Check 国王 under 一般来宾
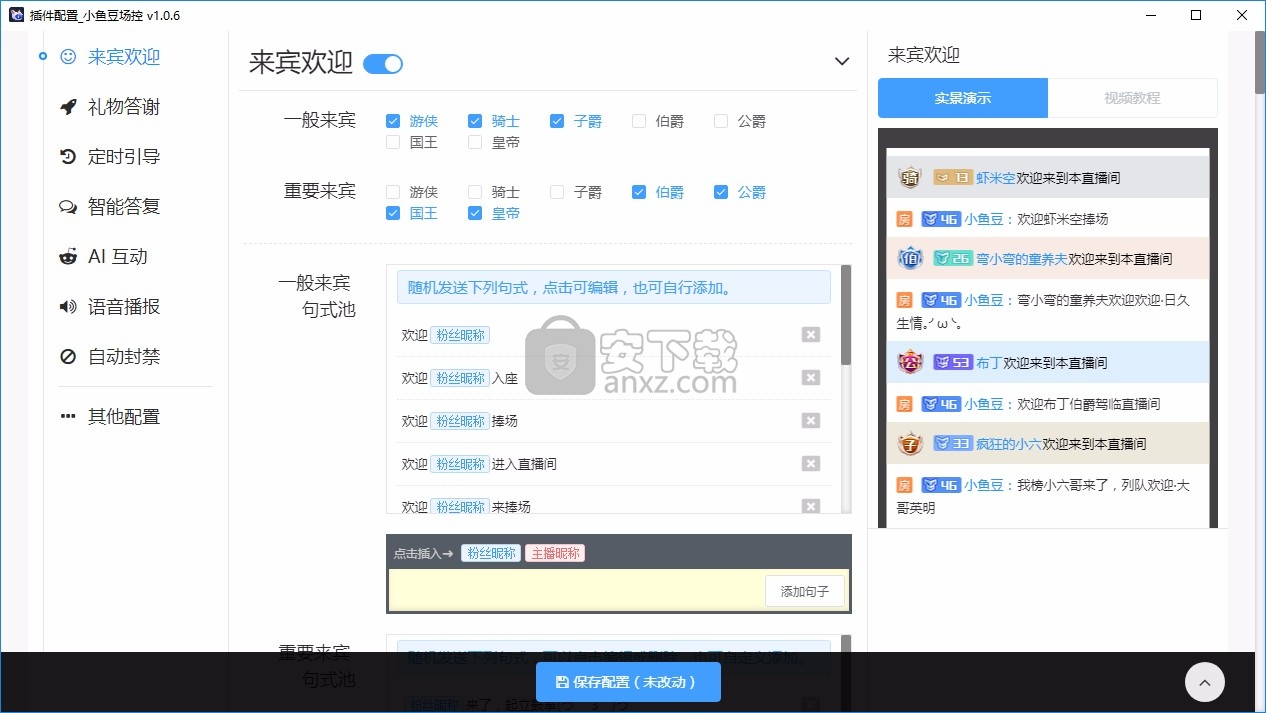Viewport: 1266px width, 713px height. [393, 142]
